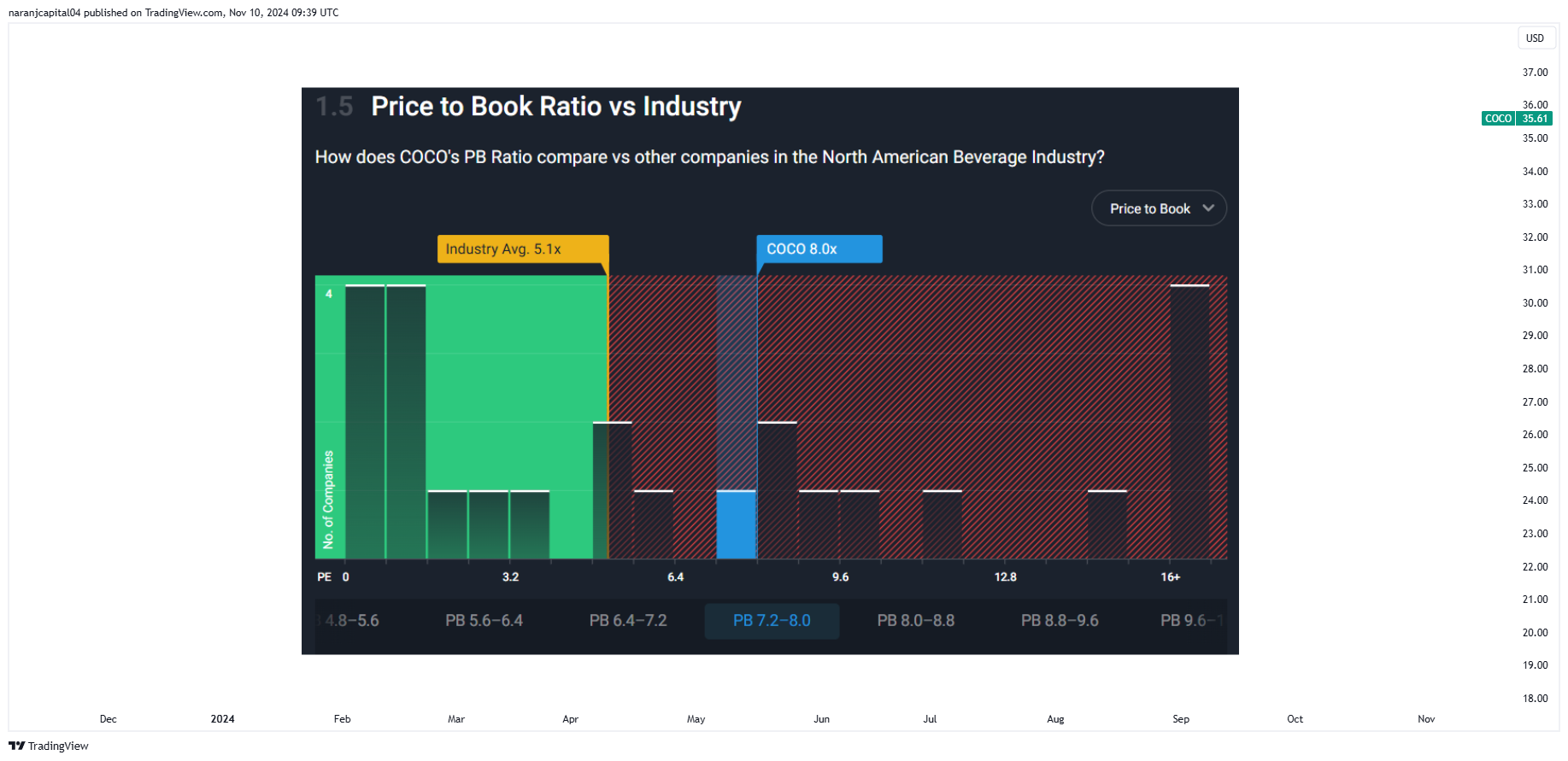Click the Industry Avg. 5.1x label
The height and width of the screenshot is (761, 1568).
pyautogui.click(x=523, y=249)
